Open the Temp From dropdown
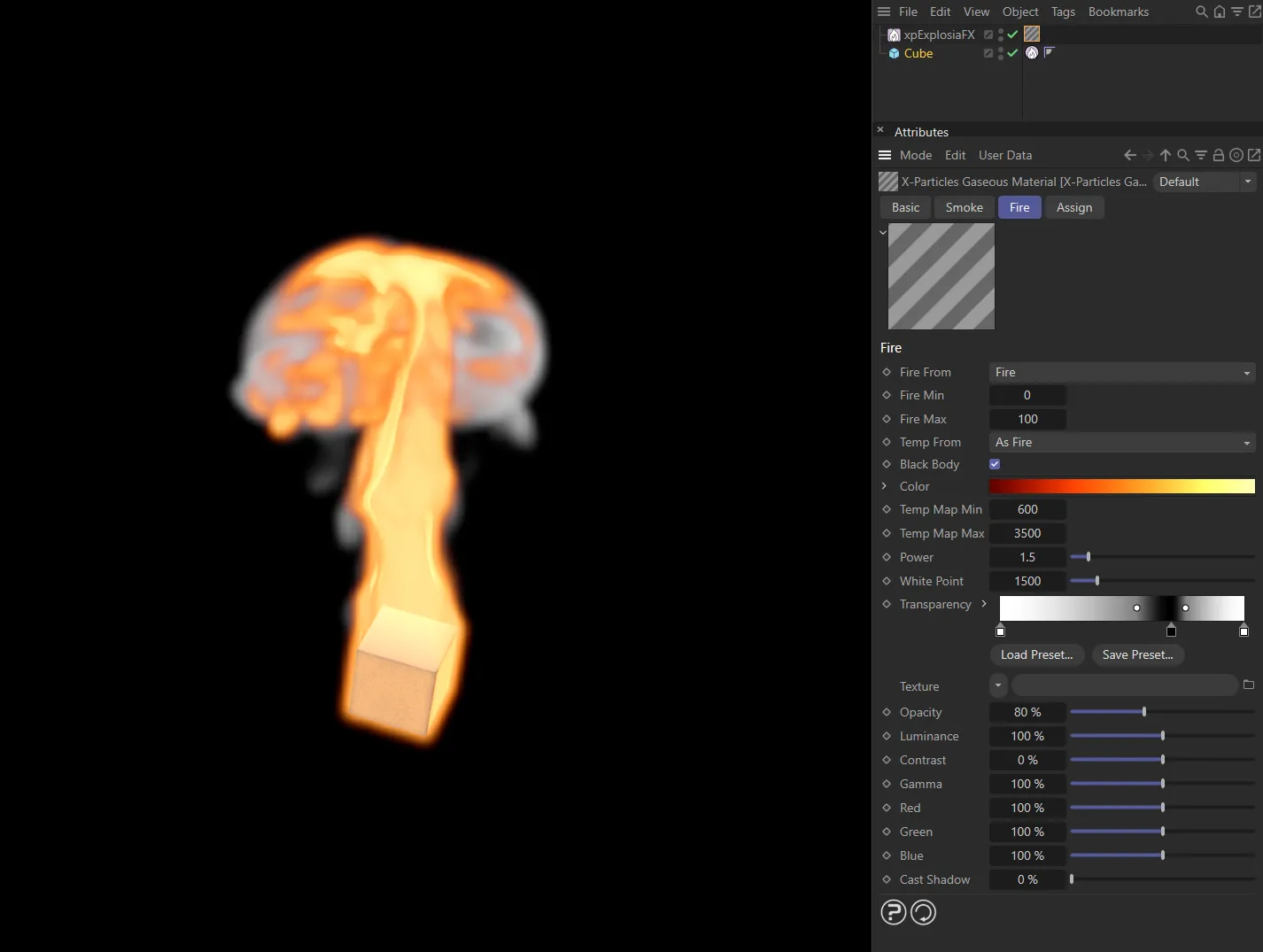1263x952 pixels. pyautogui.click(x=1121, y=442)
